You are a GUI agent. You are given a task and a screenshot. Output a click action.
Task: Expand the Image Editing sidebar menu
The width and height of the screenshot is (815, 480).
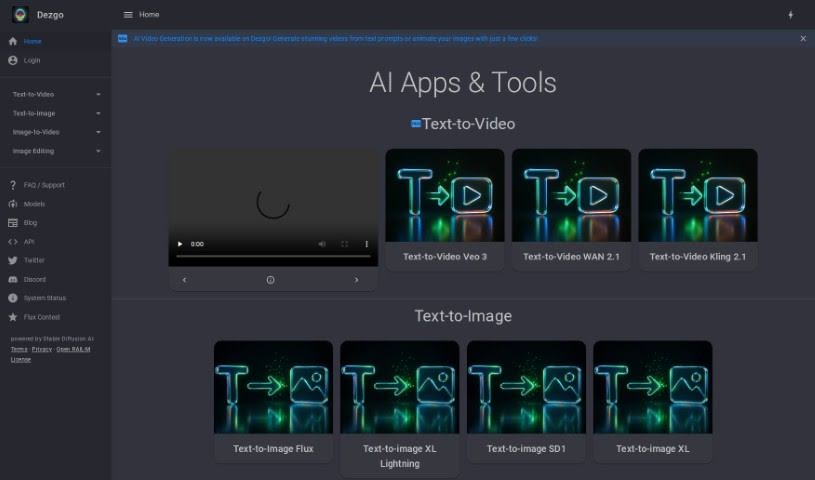pos(56,151)
